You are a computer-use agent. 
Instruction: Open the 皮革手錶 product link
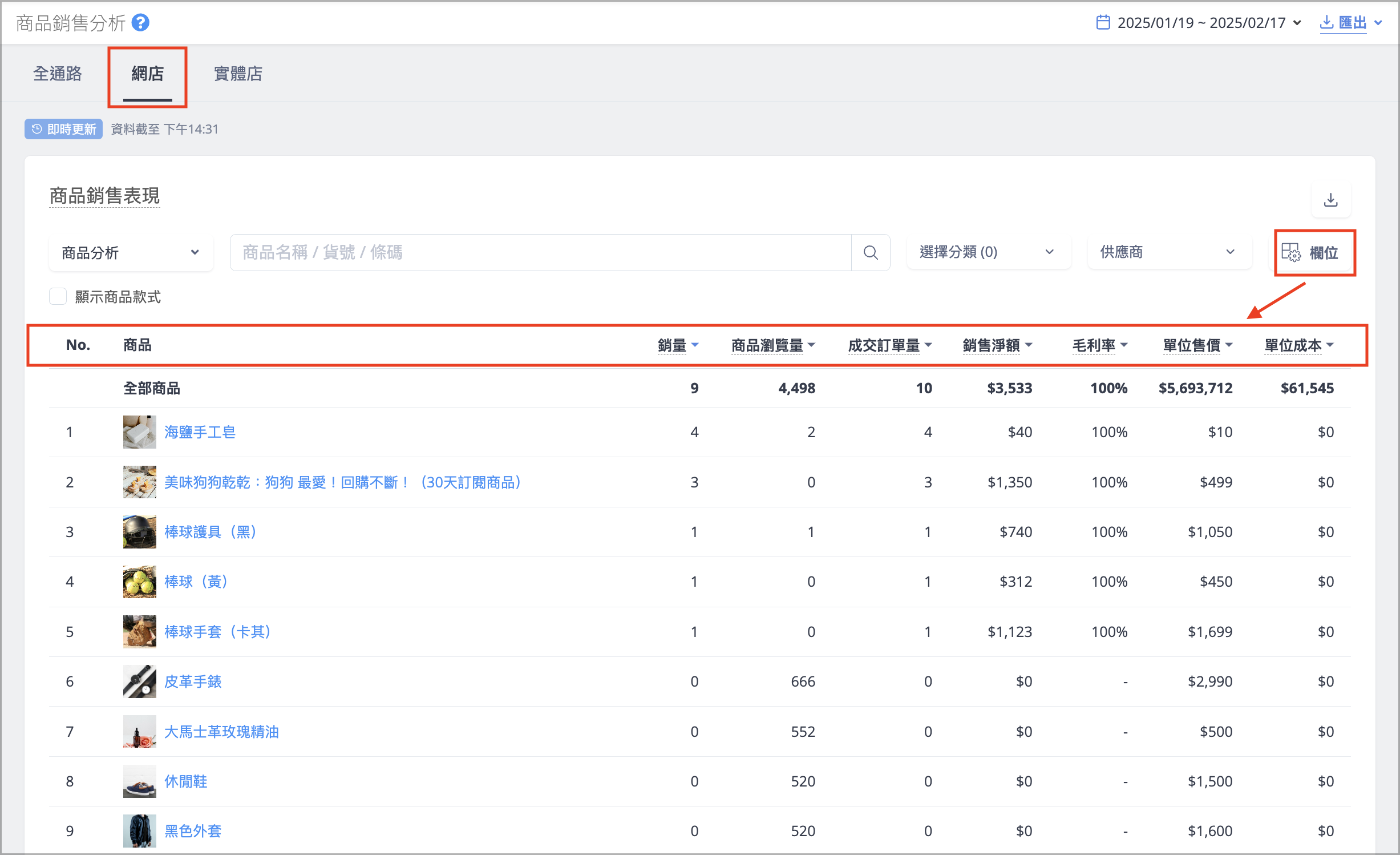193,681
